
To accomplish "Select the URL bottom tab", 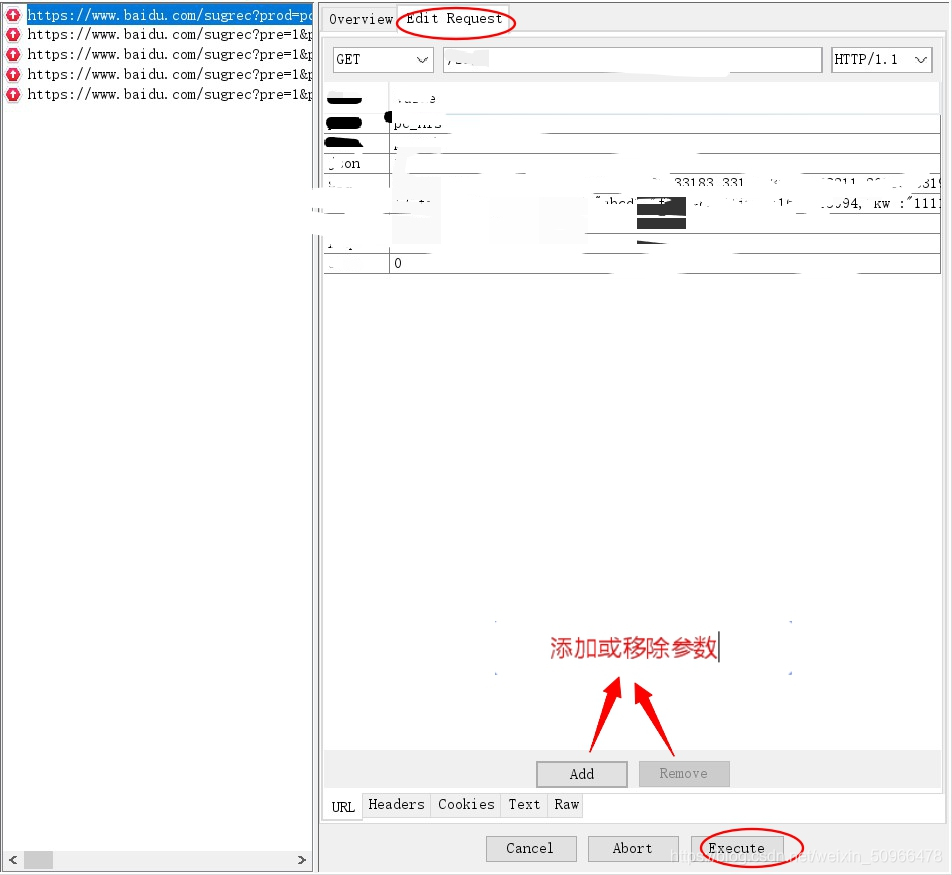I will (x=343, y=807).
